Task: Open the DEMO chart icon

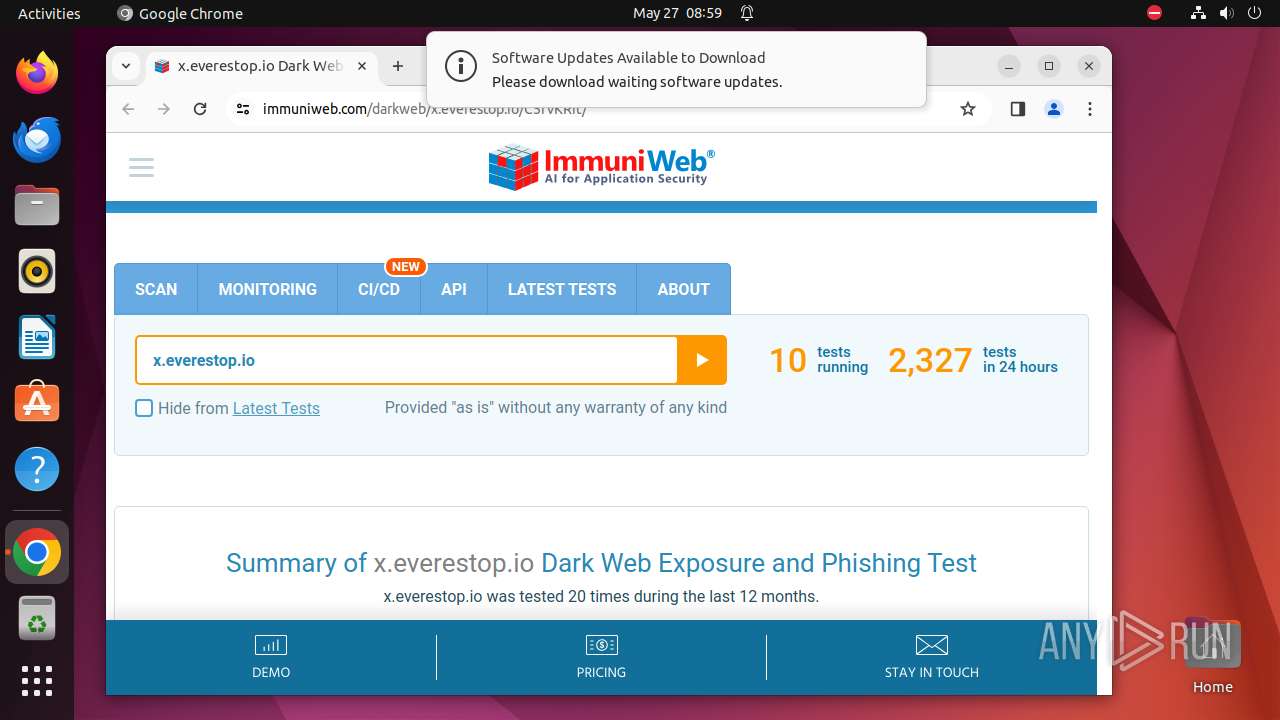Action: (271, 645)
